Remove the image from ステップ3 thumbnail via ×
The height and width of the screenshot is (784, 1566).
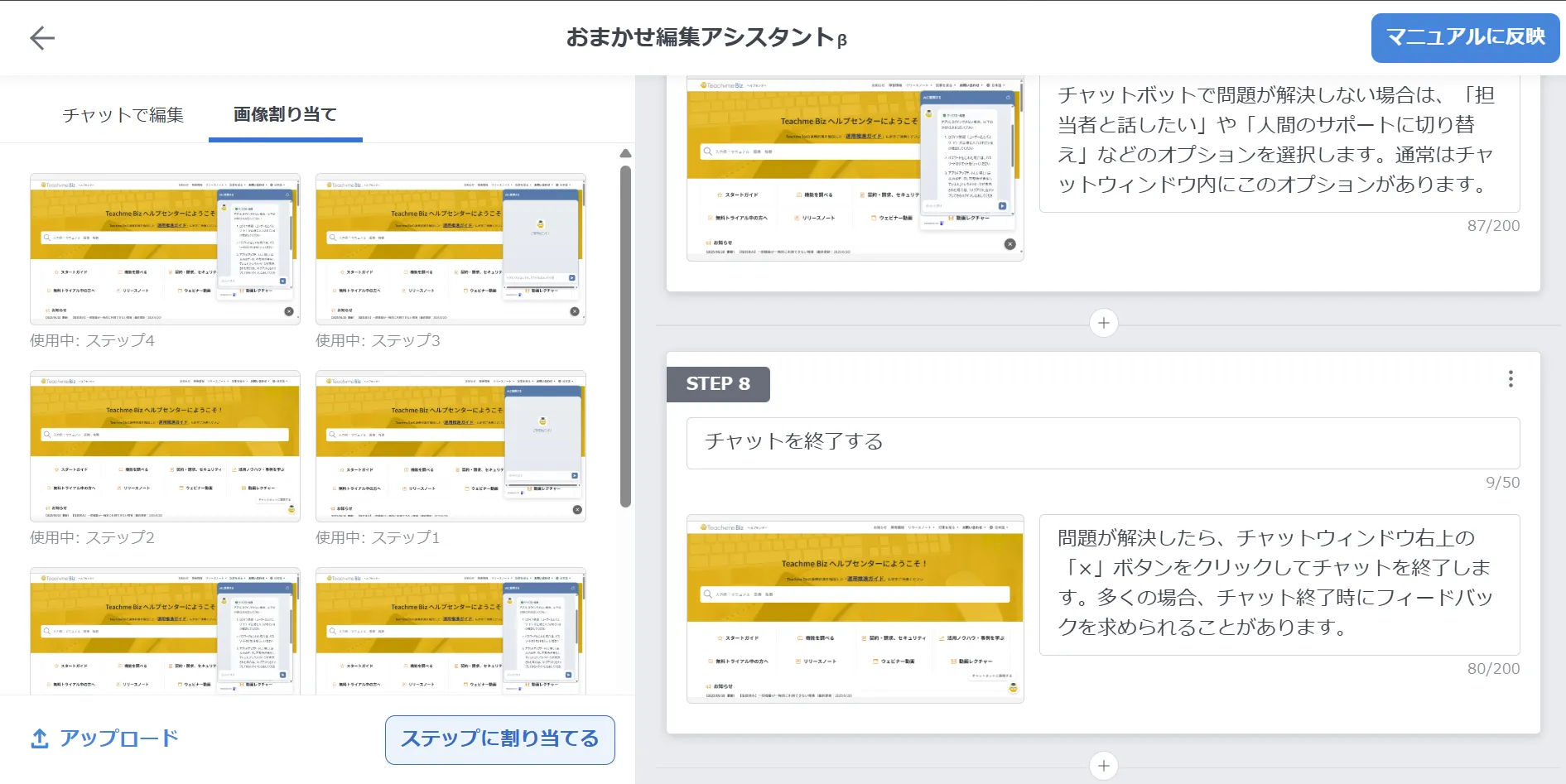tap(574, 310)
